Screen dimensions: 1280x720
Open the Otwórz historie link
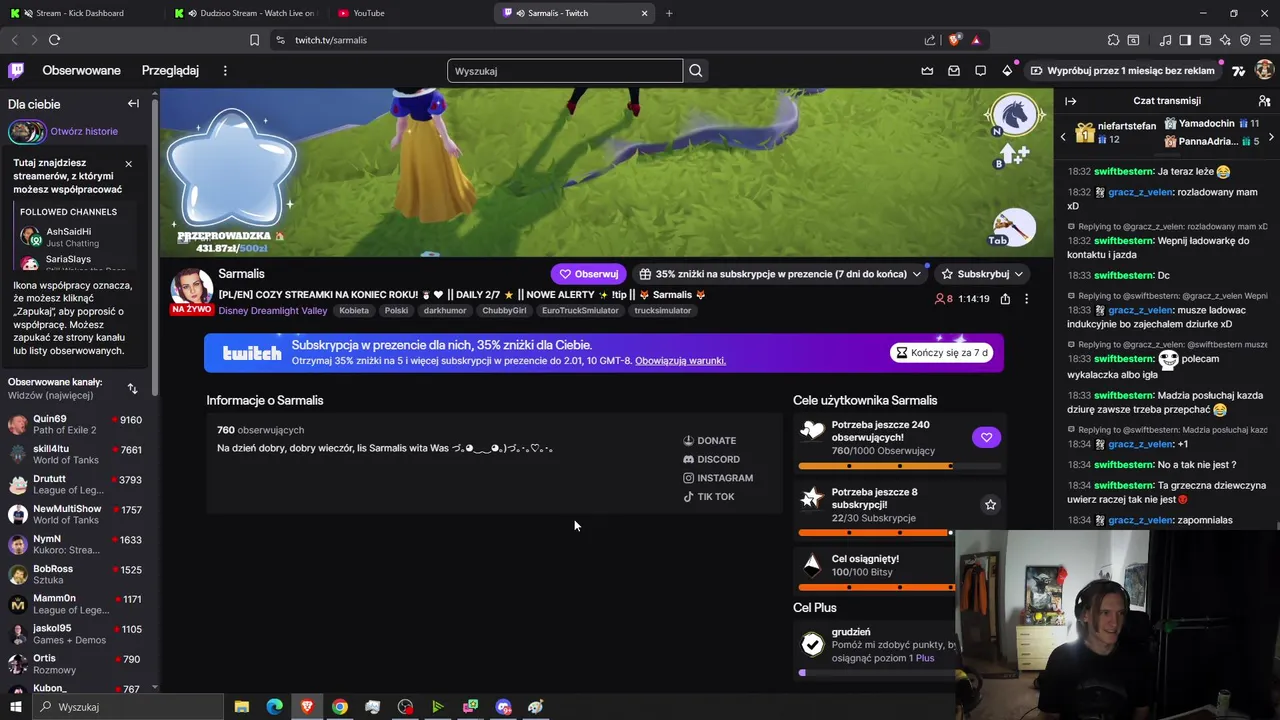pos(84,131)
